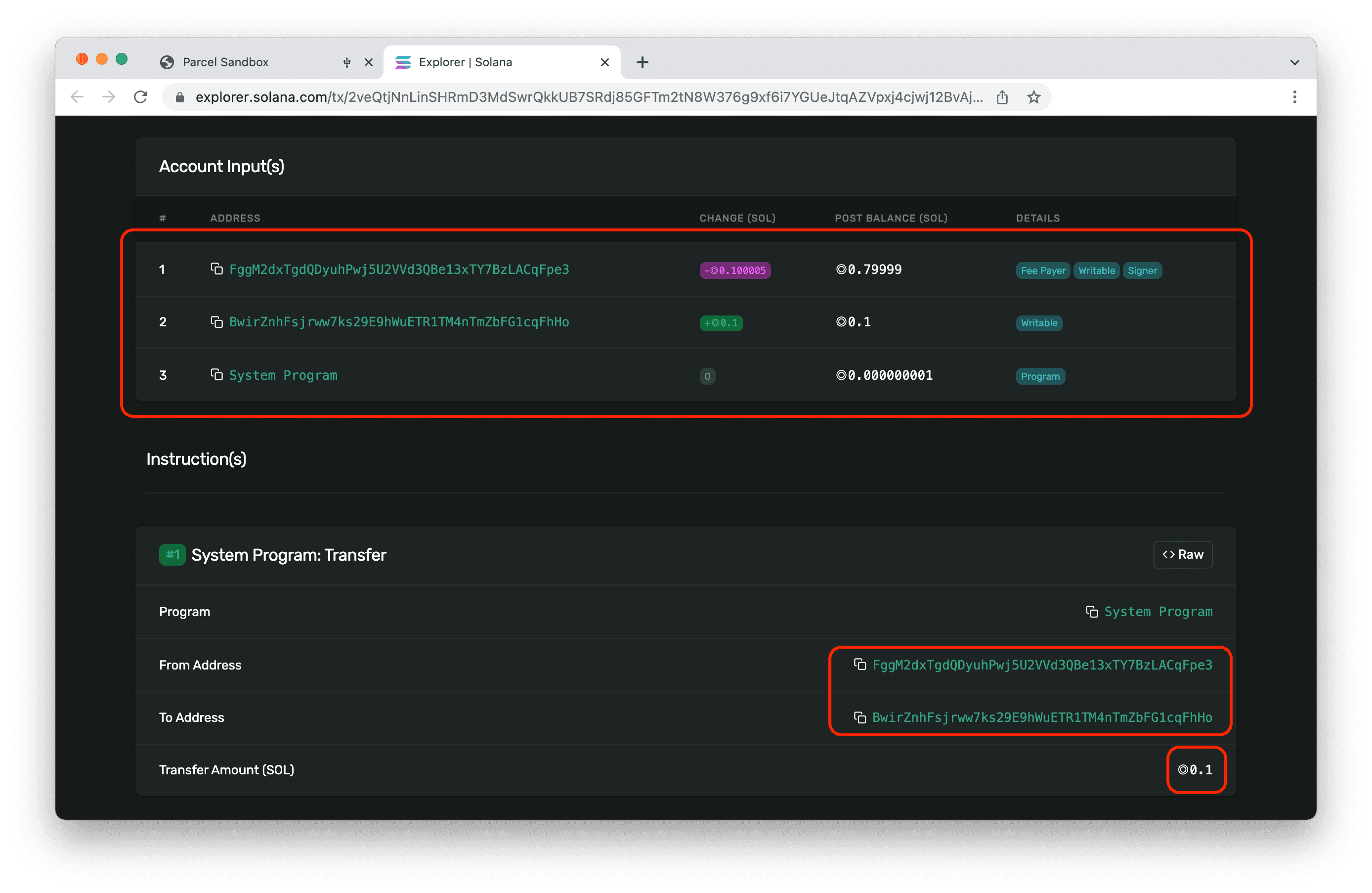The width and height of the screenshot is (1372, 893).
Task: Open the System Program link in row 3
Action: 283,376
